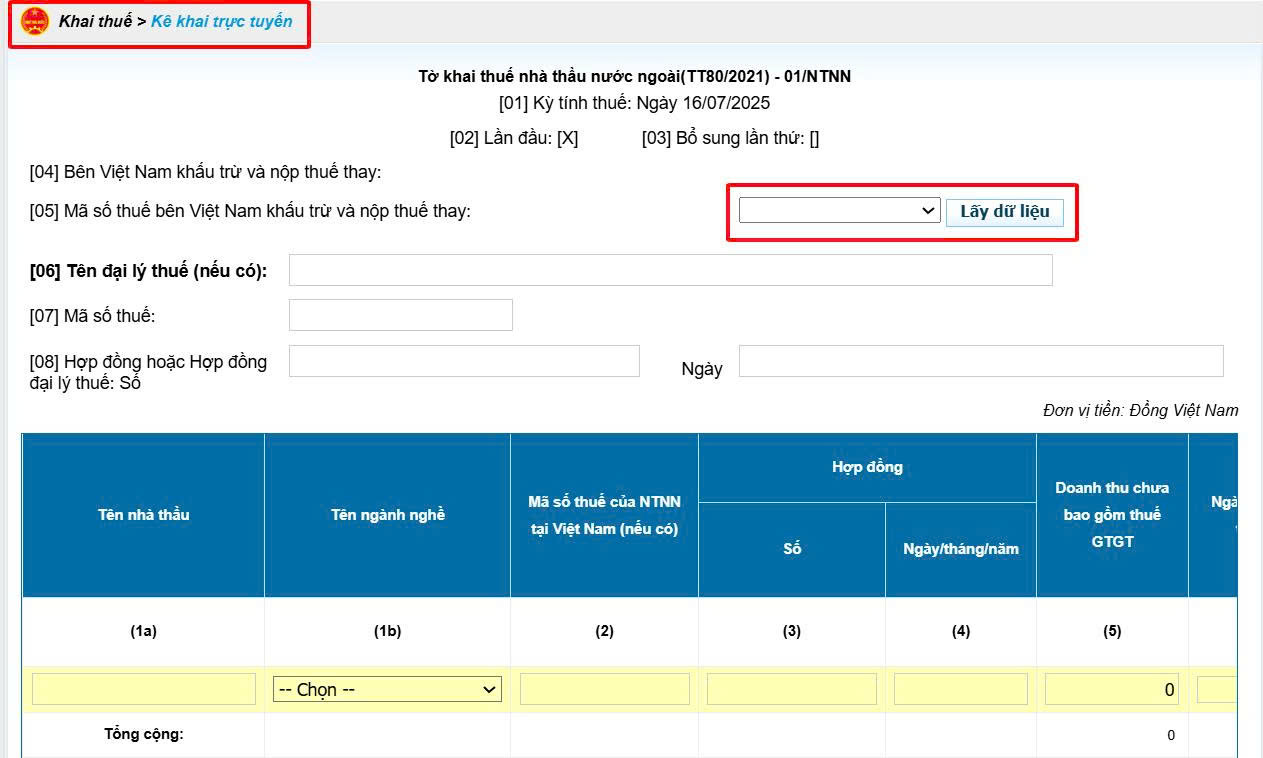Open the Kê khai trực tuyến link
This screenshot has height=758, width=1263.
pyautogui.click(x=222, y=21)
